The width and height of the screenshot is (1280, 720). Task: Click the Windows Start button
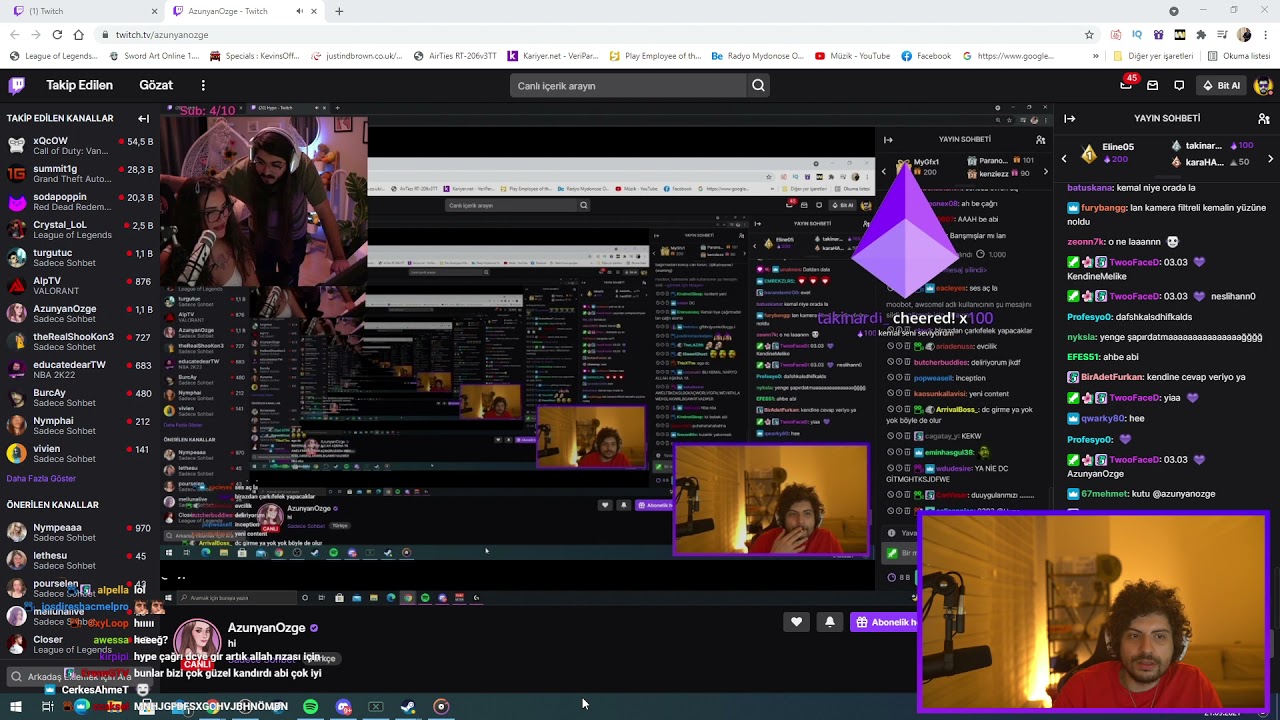coord(15,707)
